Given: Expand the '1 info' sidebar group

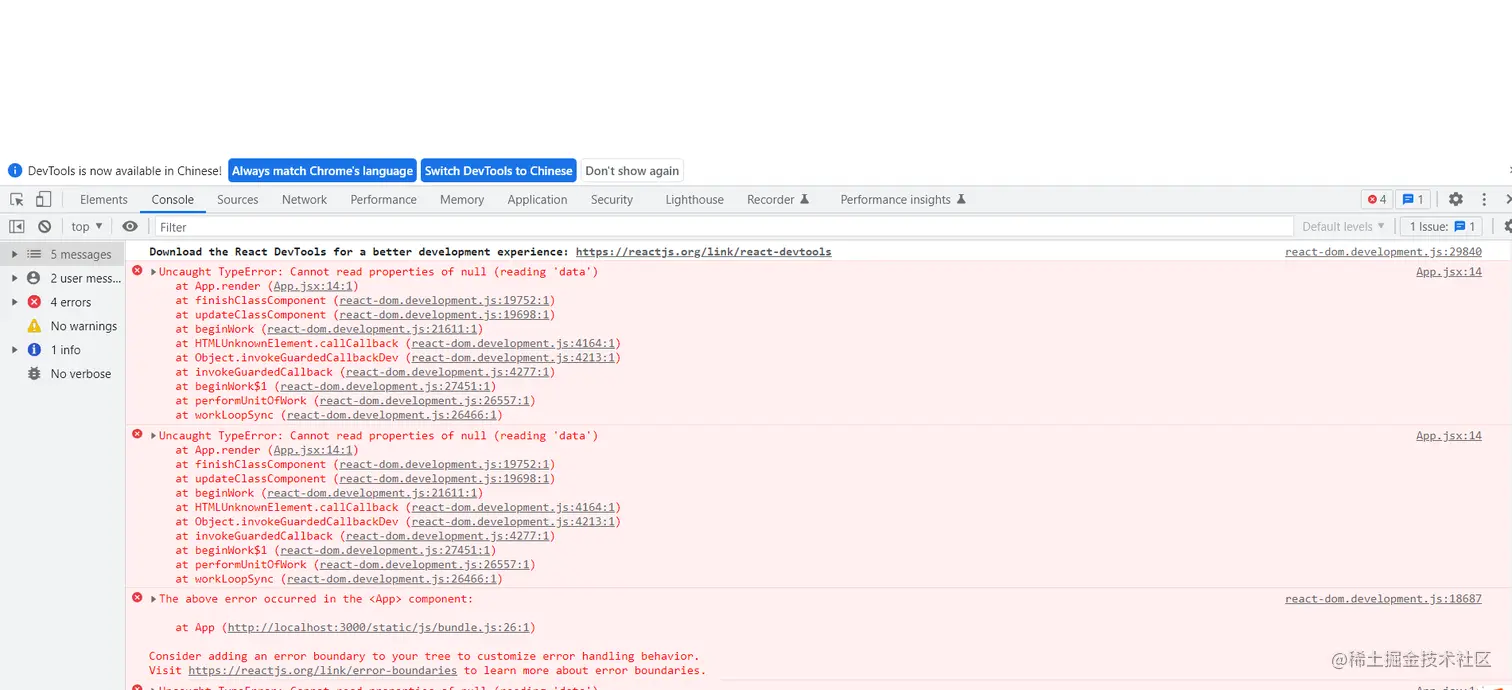Looking at the screenshot, I should pyautogui.click(x=15, y=350).
